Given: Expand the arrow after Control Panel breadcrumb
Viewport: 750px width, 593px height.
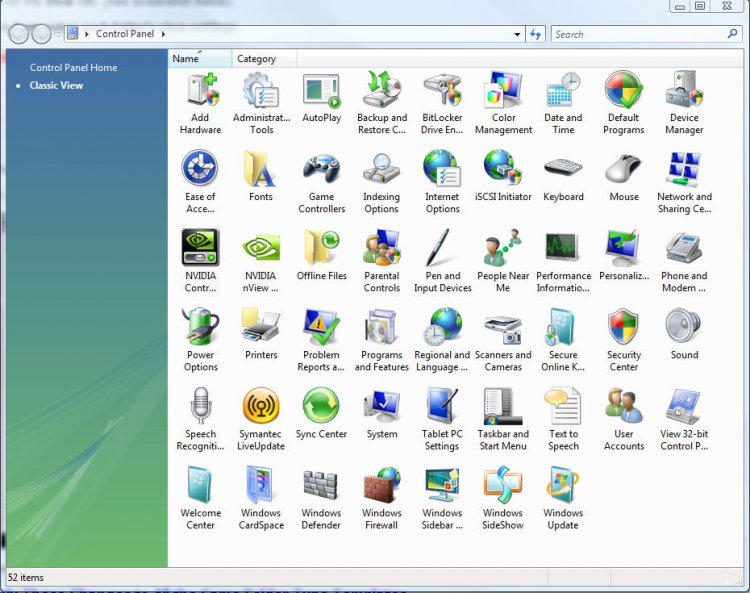Looking at the screenshot, I should (x=163, y=34).
